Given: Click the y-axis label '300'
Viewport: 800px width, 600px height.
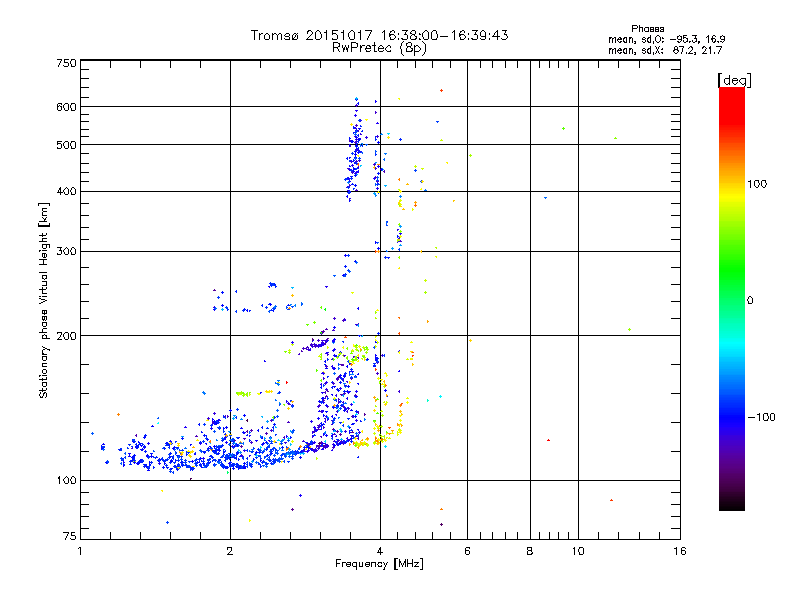Looking at the screenshot, I should (66, 252).
